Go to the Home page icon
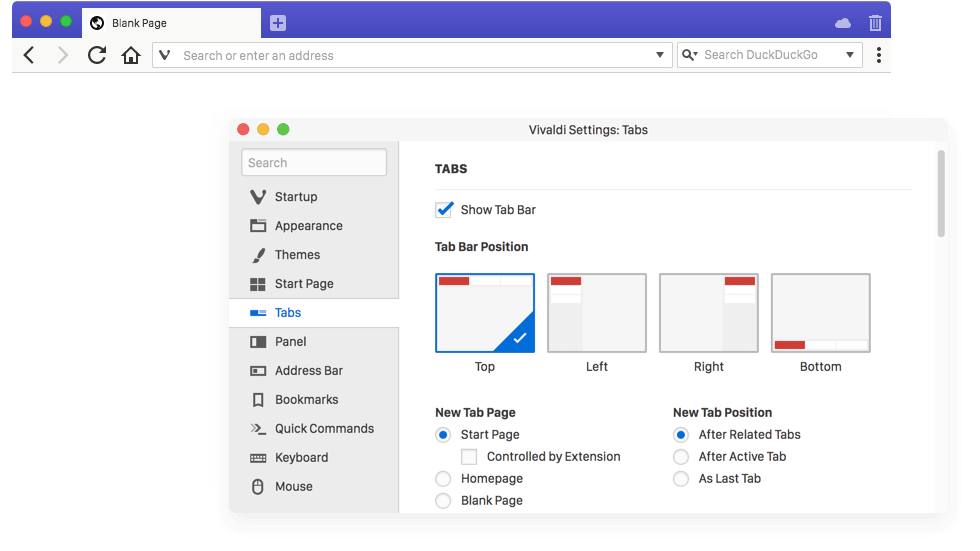The height and width of the screenshot is (551, 980). (x=131, y=55)
